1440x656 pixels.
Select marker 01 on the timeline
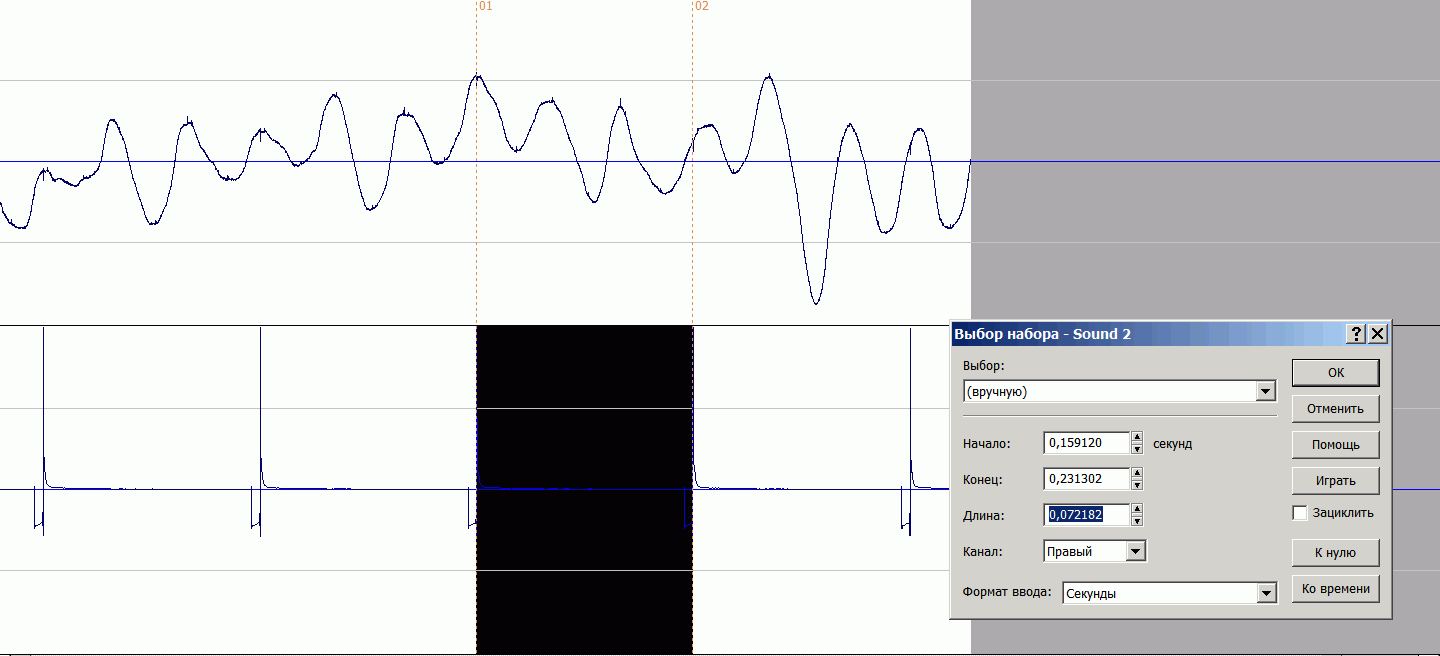[x=484, y=6]
